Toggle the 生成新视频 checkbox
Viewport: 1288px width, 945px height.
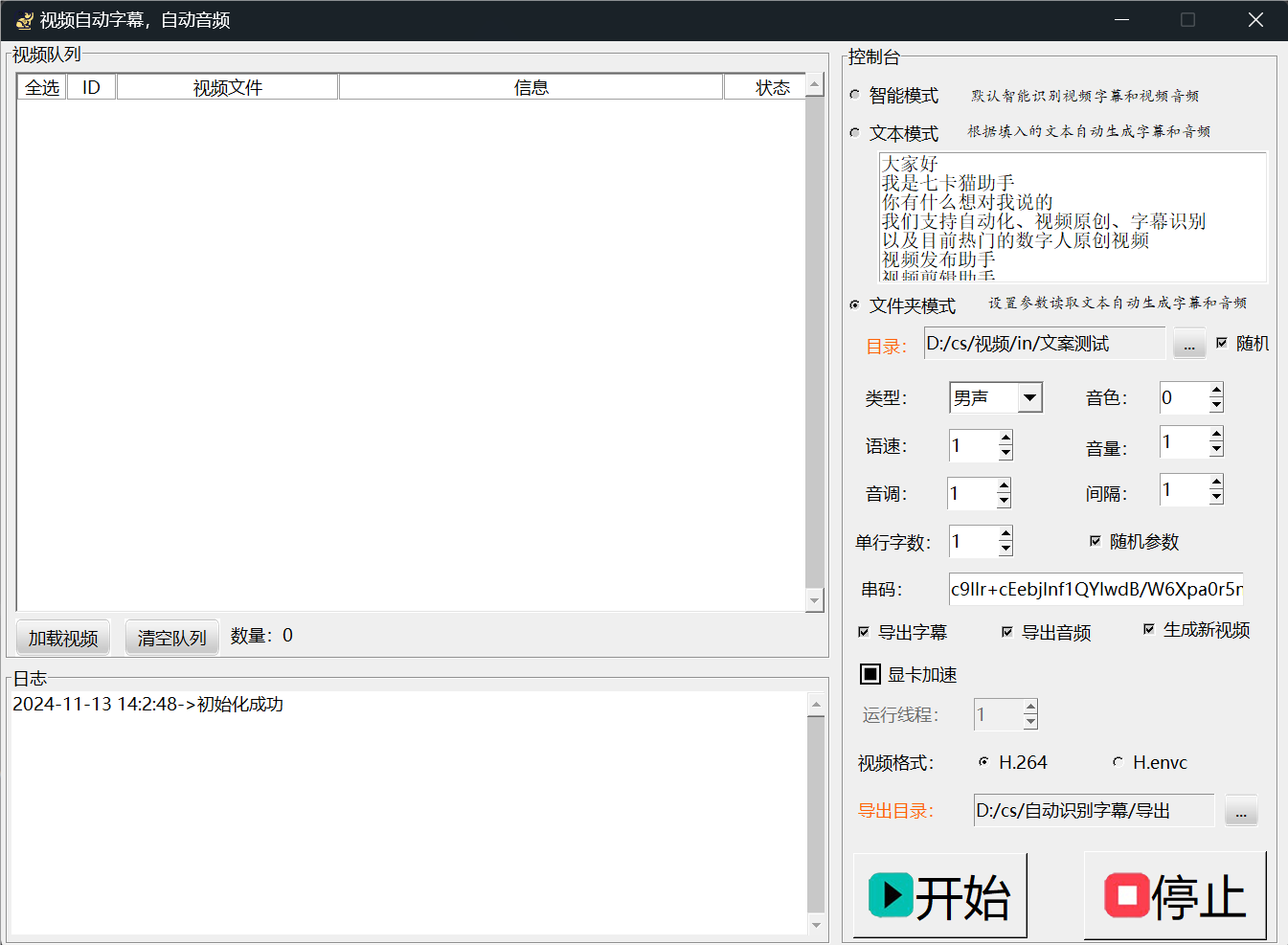pos(1149,629)
